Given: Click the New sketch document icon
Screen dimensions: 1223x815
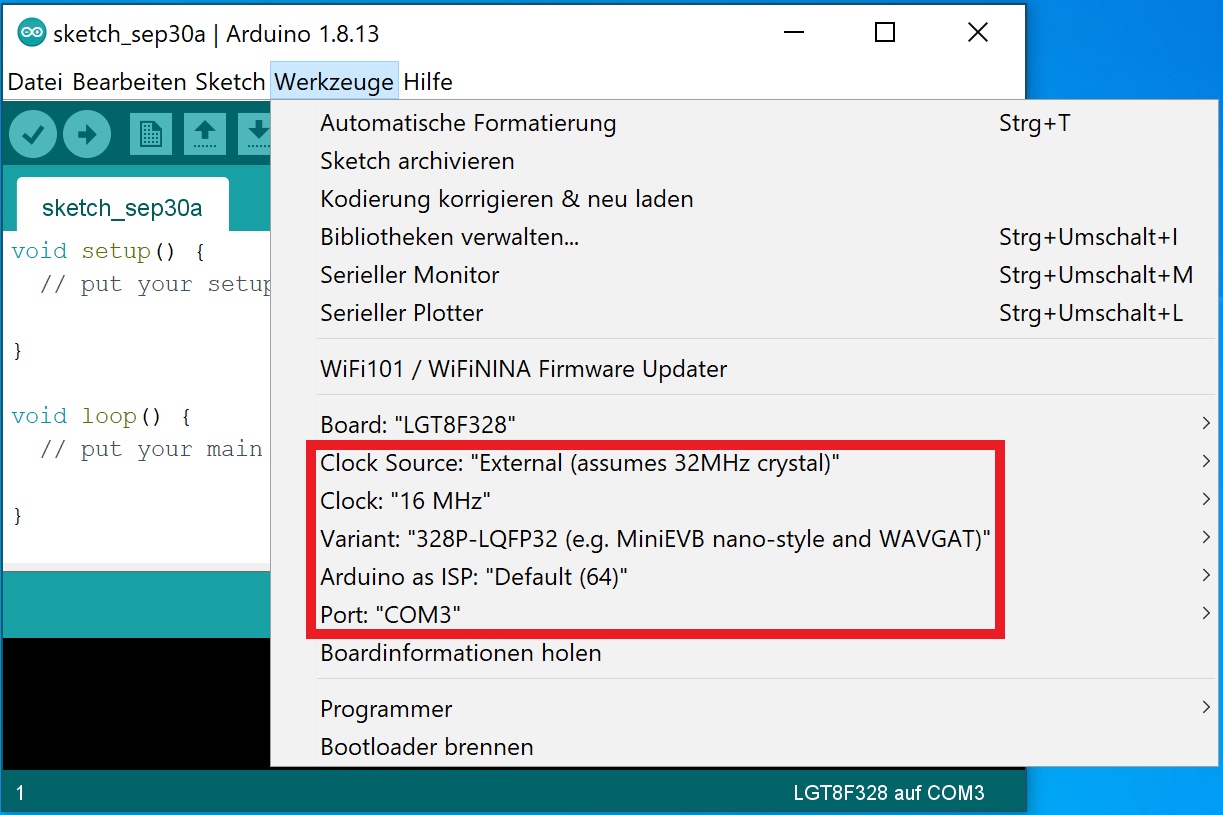Looking at the screenshot, I should pos(150,134).
